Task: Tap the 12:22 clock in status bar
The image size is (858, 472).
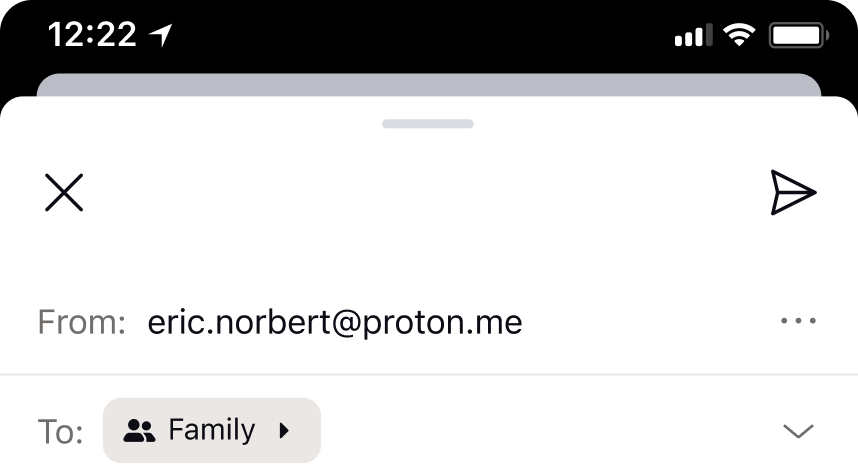Action: 92,35
